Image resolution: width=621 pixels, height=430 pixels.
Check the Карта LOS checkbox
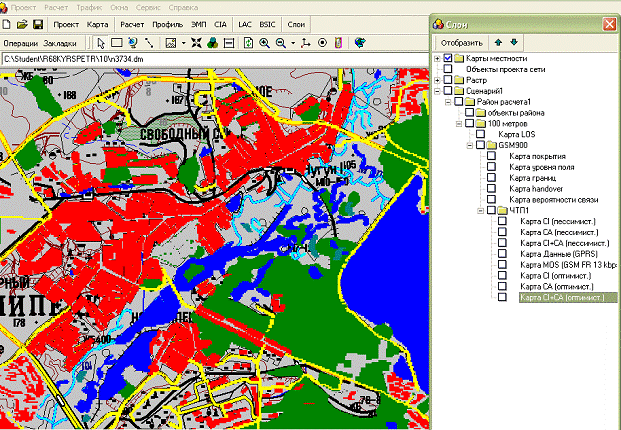(481, 135)
